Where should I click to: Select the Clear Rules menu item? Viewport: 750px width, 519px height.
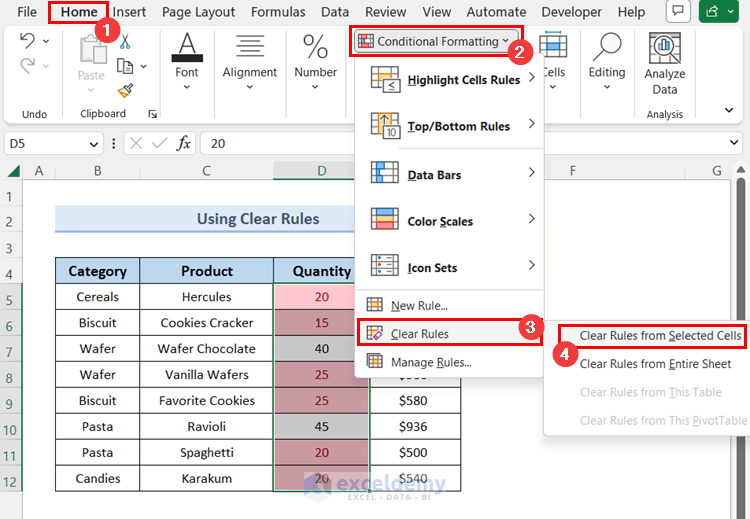(450, 333)
